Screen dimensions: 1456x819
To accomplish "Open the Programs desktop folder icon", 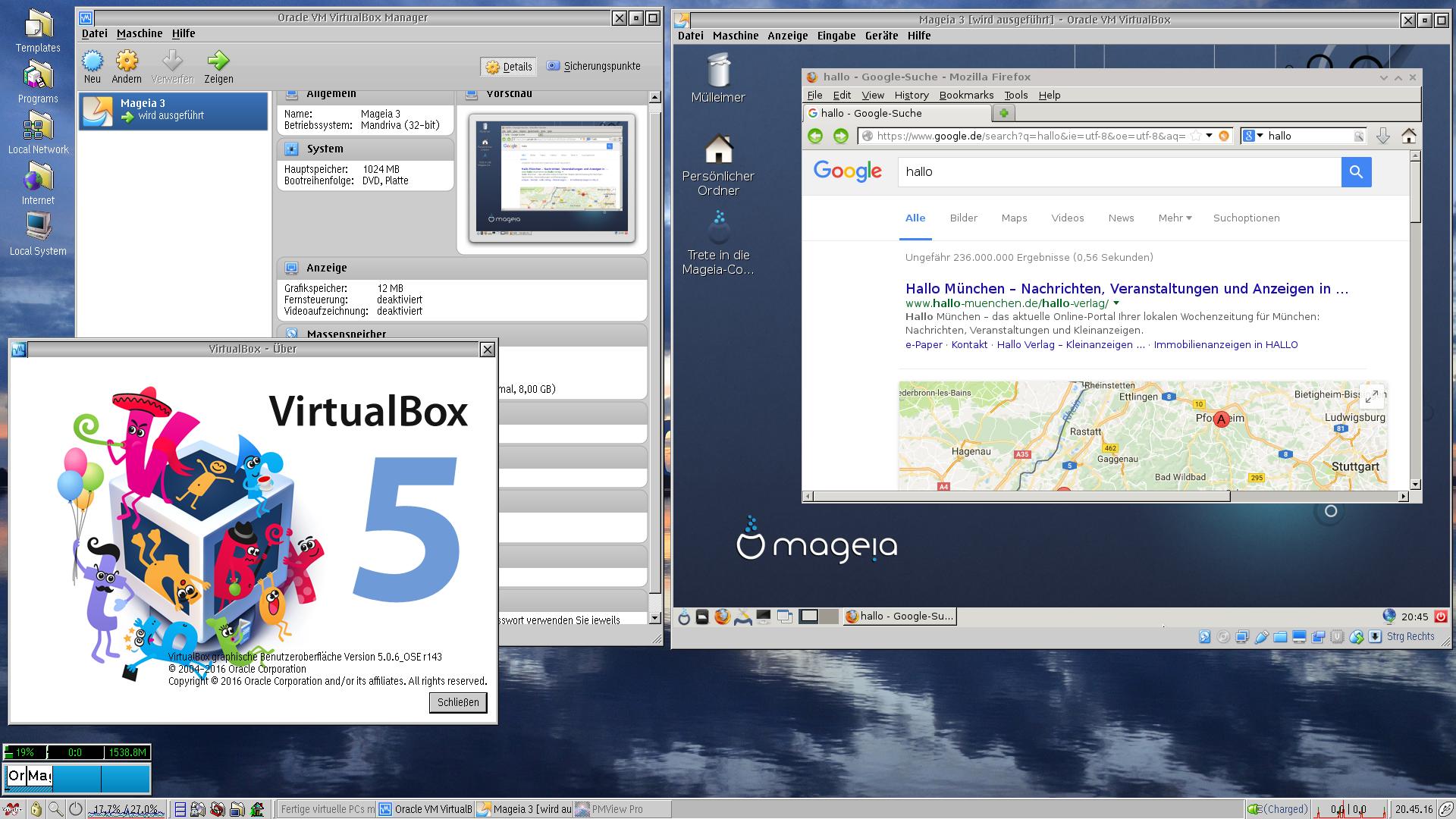I will pos(38,77).
